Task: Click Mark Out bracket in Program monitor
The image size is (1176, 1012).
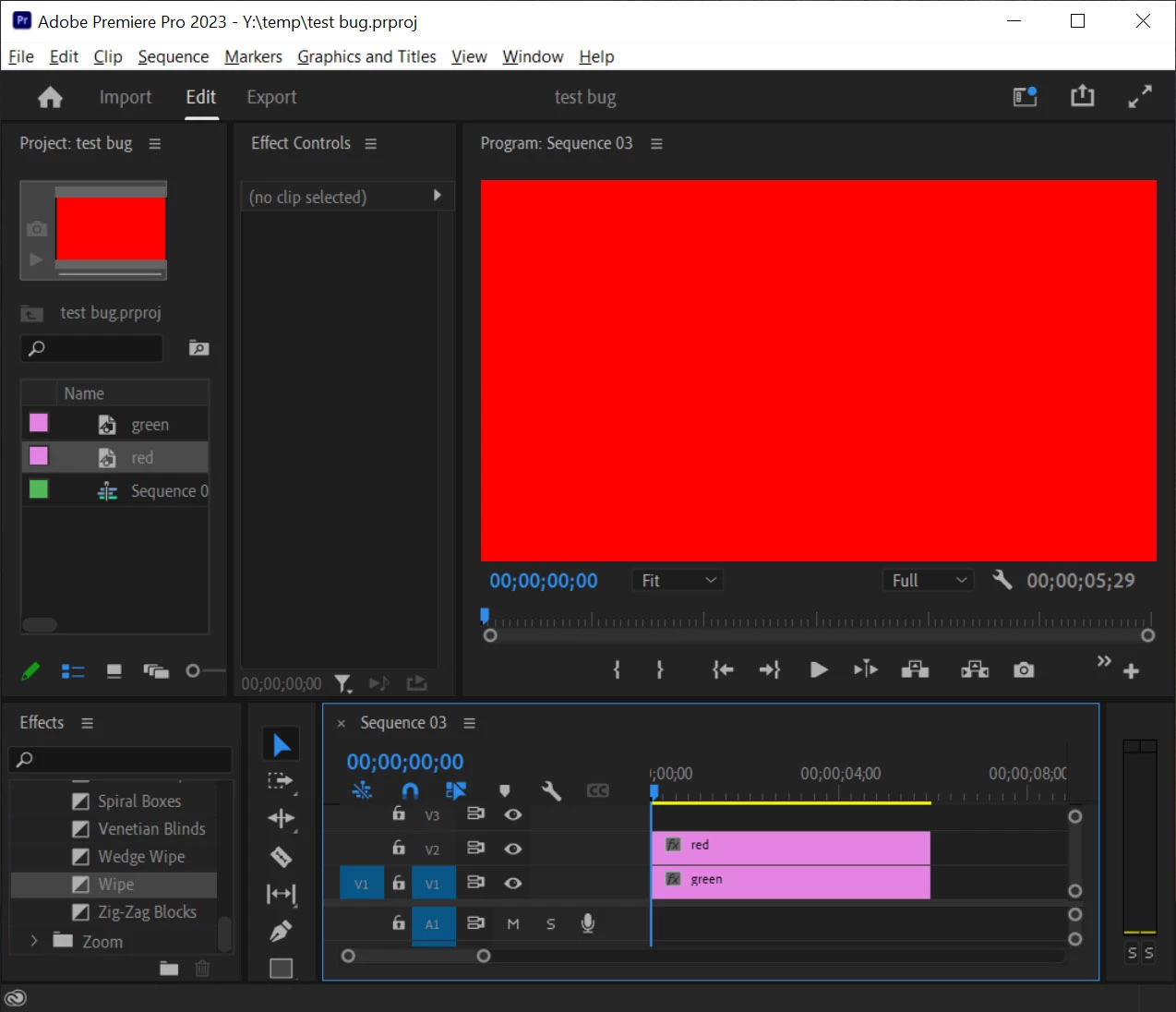Action: 659,669
